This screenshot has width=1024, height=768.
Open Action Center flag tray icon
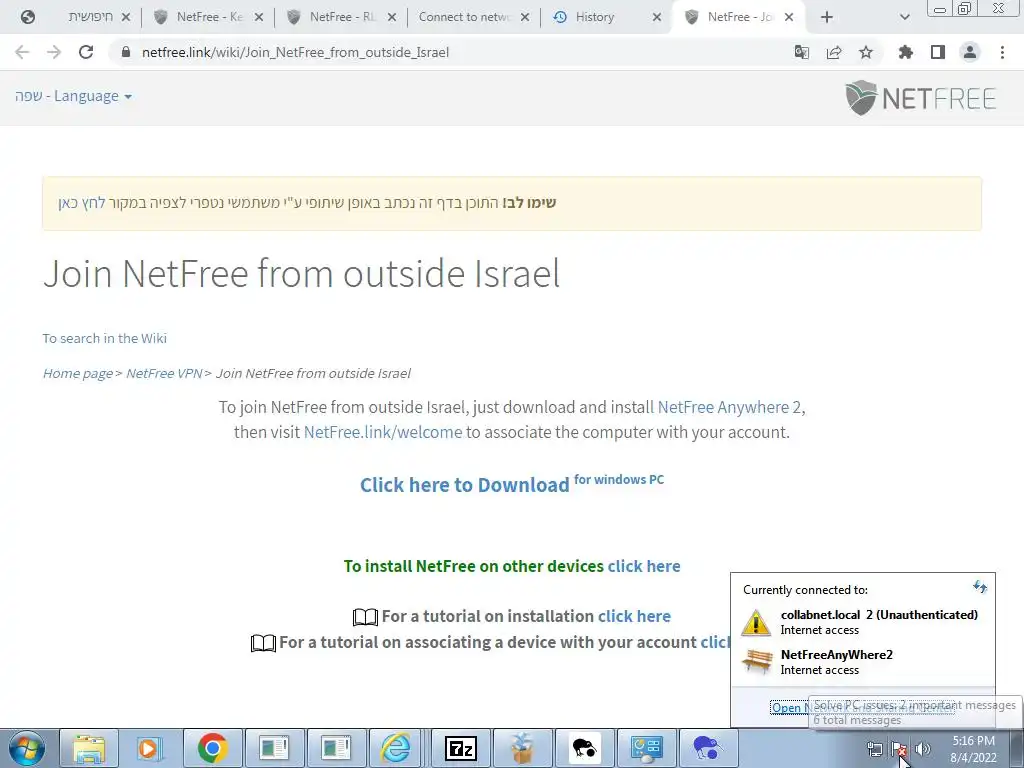pyautogui.click(x=899, y=749)
